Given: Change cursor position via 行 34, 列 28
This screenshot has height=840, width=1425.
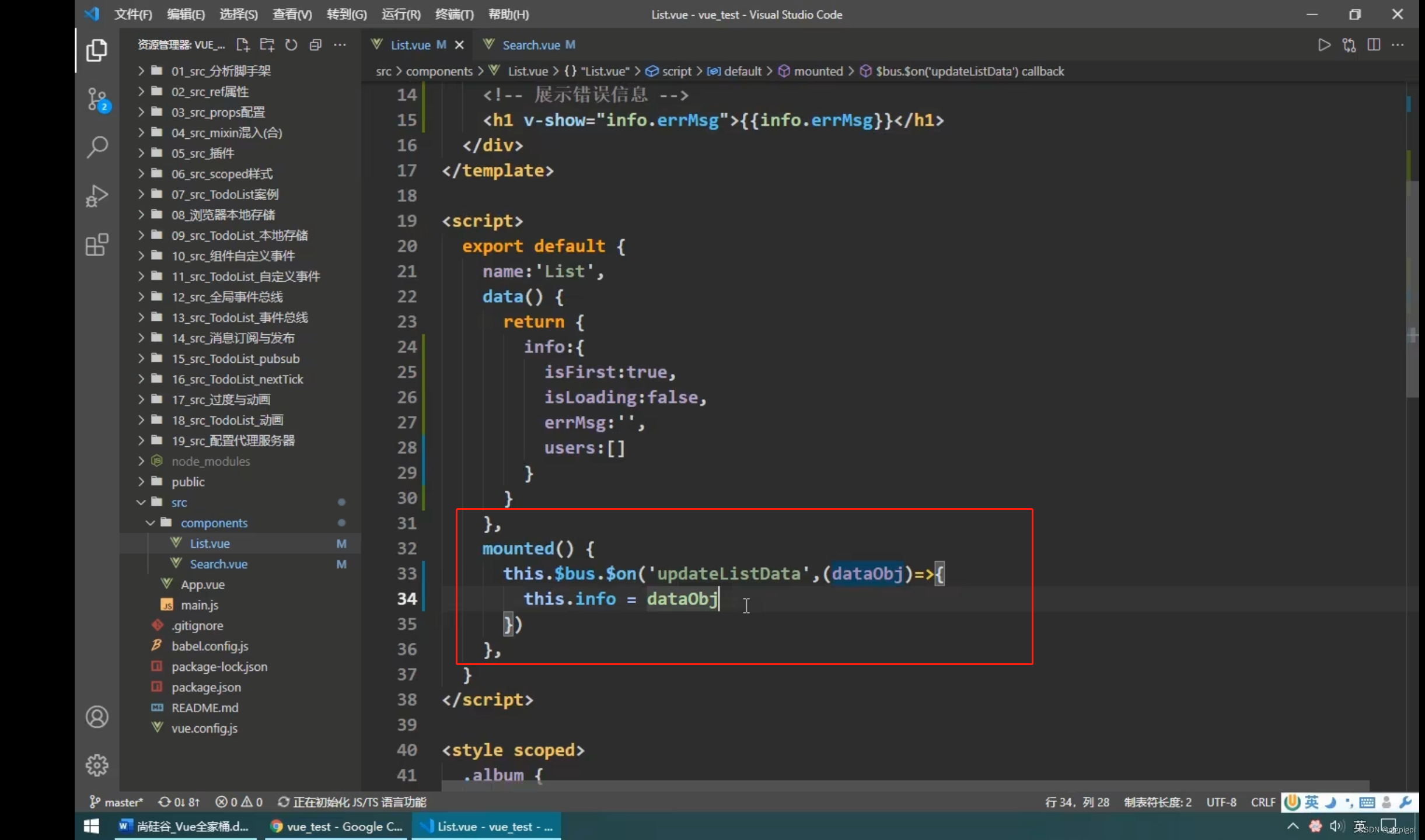Looking at the screenshot, I should (x=1077, y=802).
